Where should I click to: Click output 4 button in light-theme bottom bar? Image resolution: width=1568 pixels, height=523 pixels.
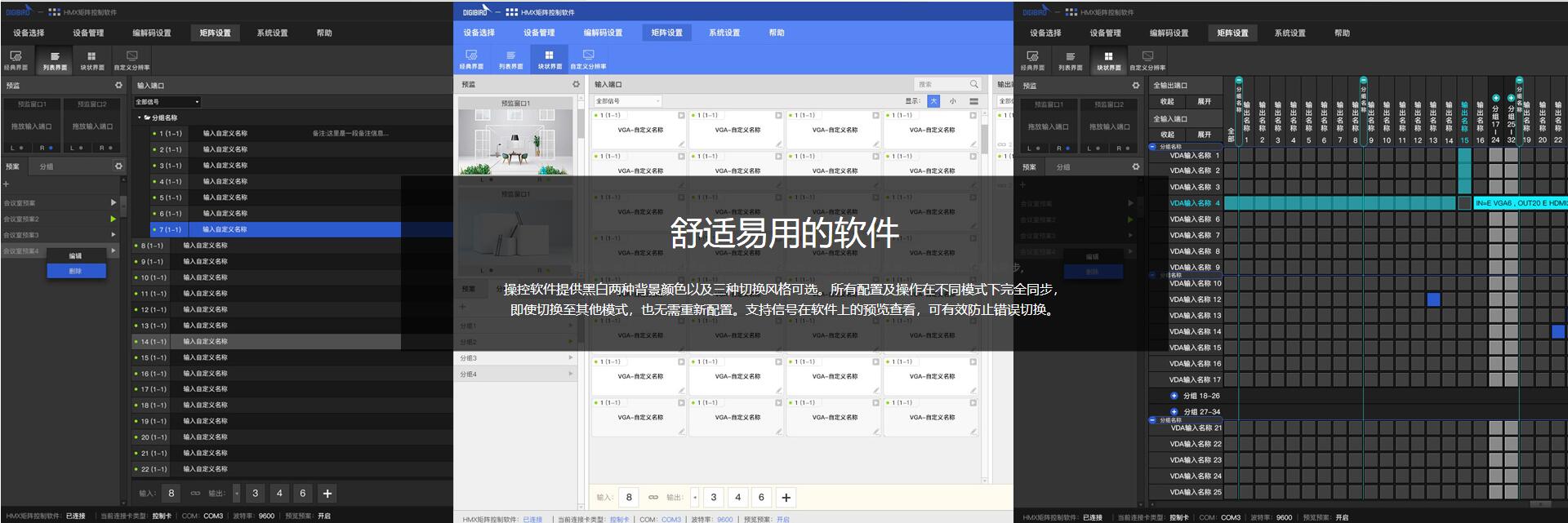tap(737, 497)
